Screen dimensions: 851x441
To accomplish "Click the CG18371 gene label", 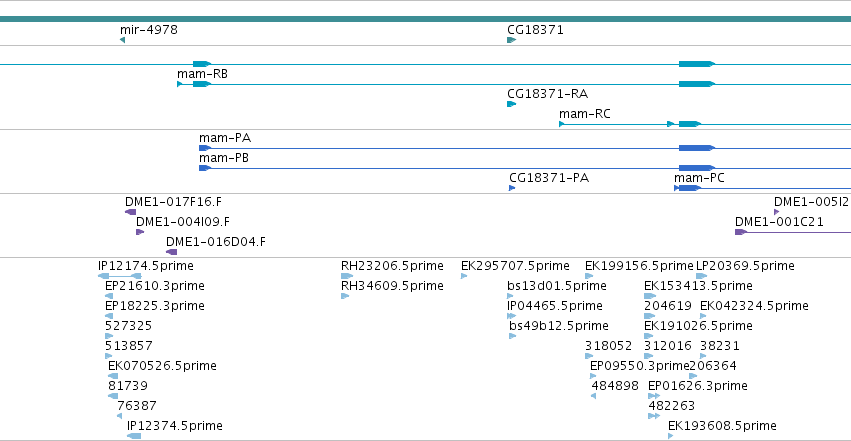I will 535,30.
